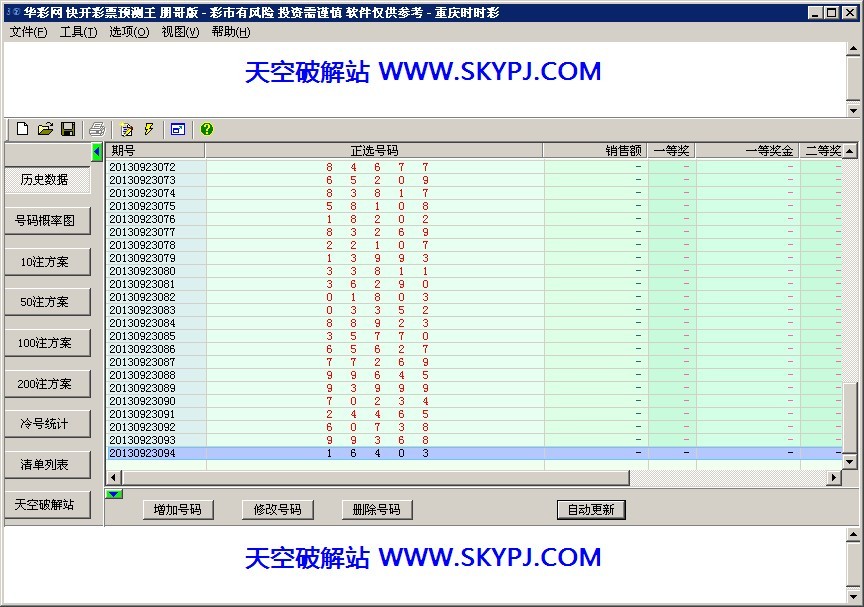Open a file via the folder toolbar icon

coord(45,128)
